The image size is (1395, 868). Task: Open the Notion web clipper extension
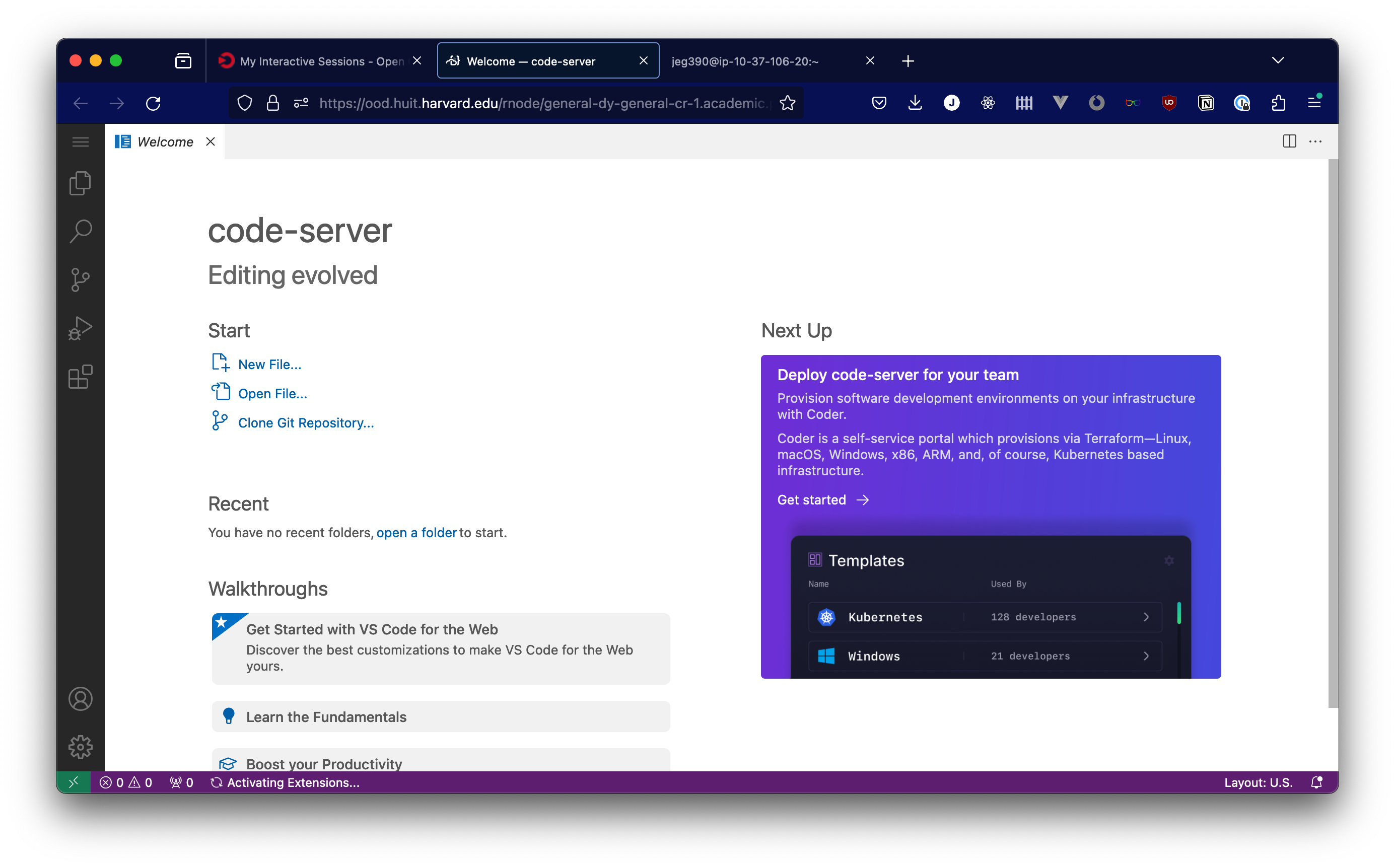[1206, 103]
